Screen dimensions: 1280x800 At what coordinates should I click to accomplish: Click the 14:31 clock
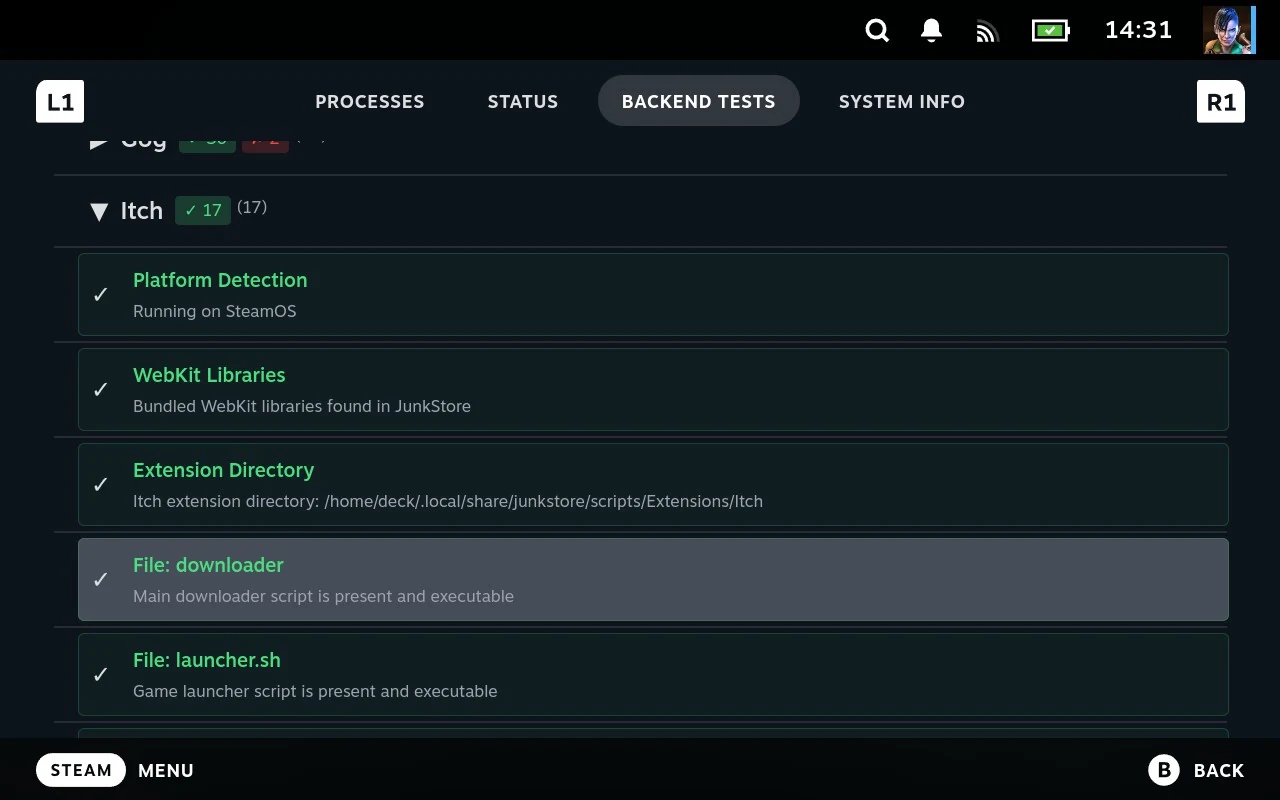click(1138, 30)
